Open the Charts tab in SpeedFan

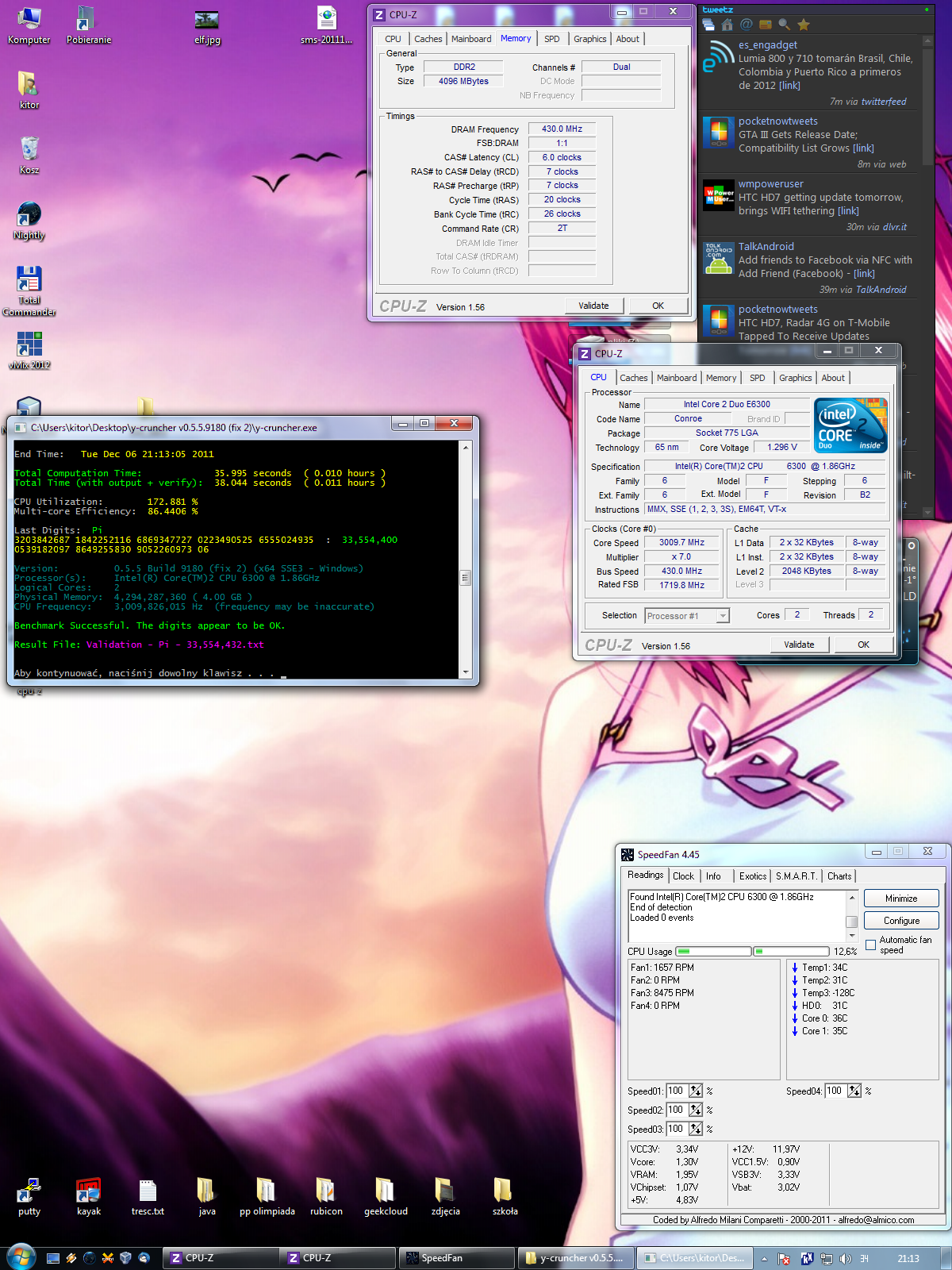click(x=839, y=876)
